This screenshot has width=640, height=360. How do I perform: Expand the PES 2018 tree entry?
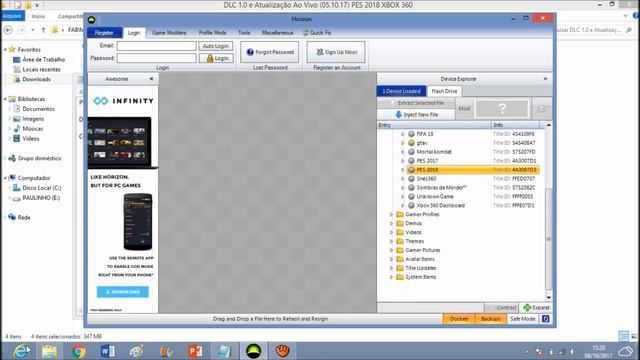point(403,170)
